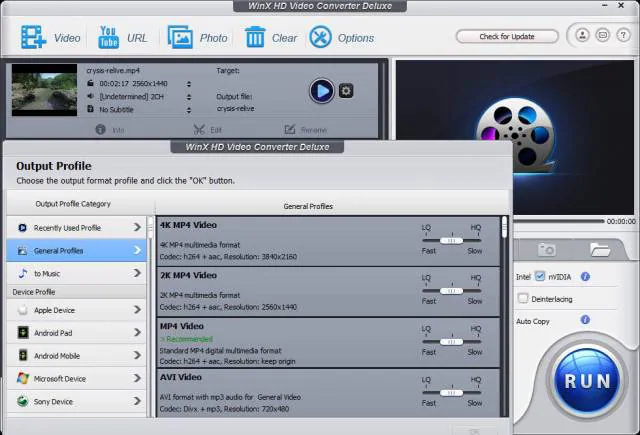
Task: Click the Photo slideshow icon
Action: [x=180, y=37]
